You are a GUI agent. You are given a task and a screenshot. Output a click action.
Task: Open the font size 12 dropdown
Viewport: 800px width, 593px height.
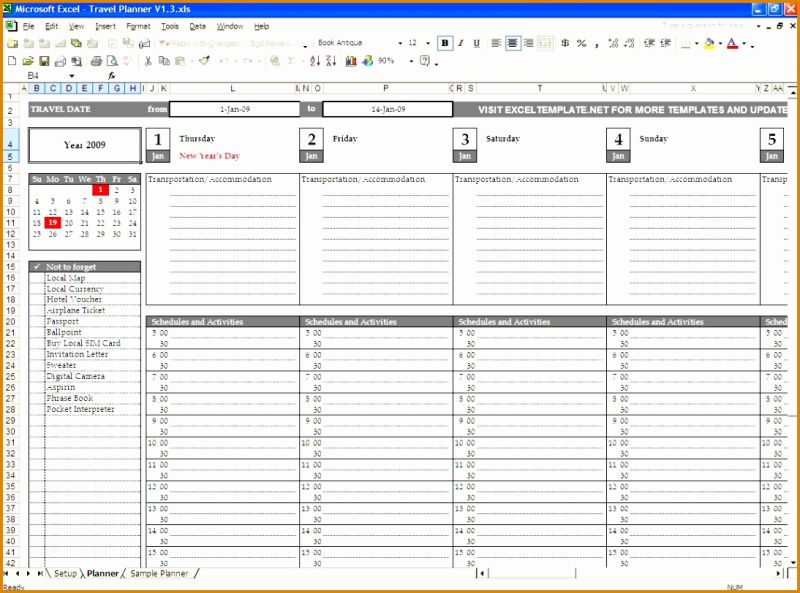click(x=428, y=43)
